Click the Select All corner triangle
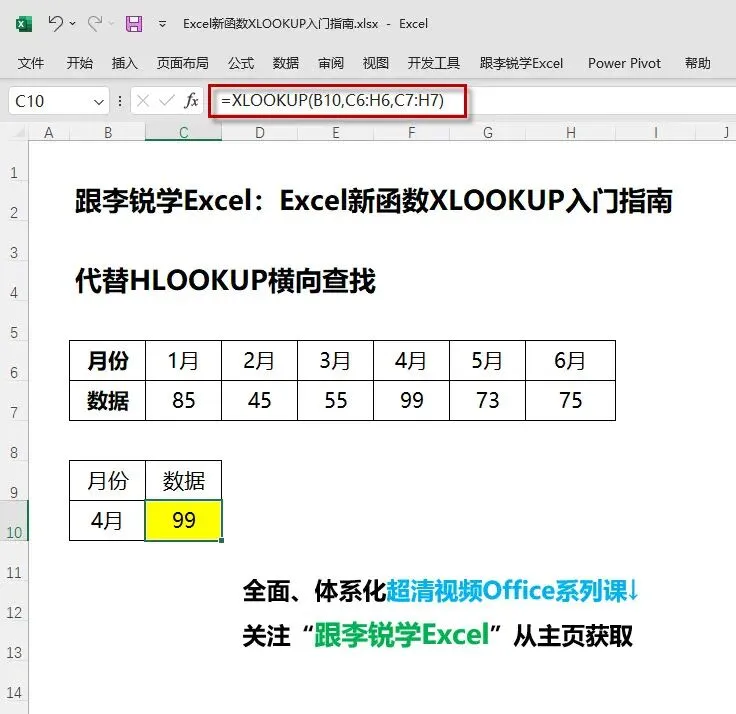 (18, 133)
